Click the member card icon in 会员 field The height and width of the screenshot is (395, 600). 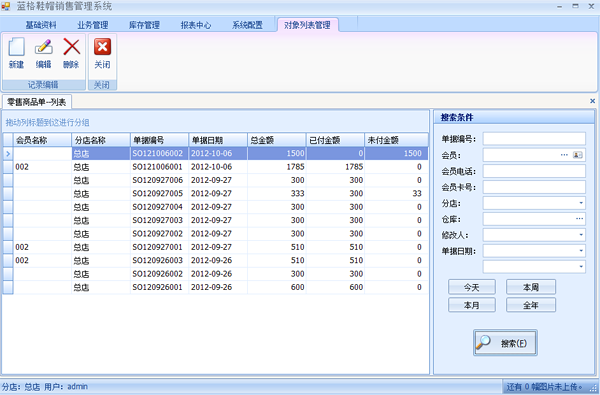click(x=577, y=155)
